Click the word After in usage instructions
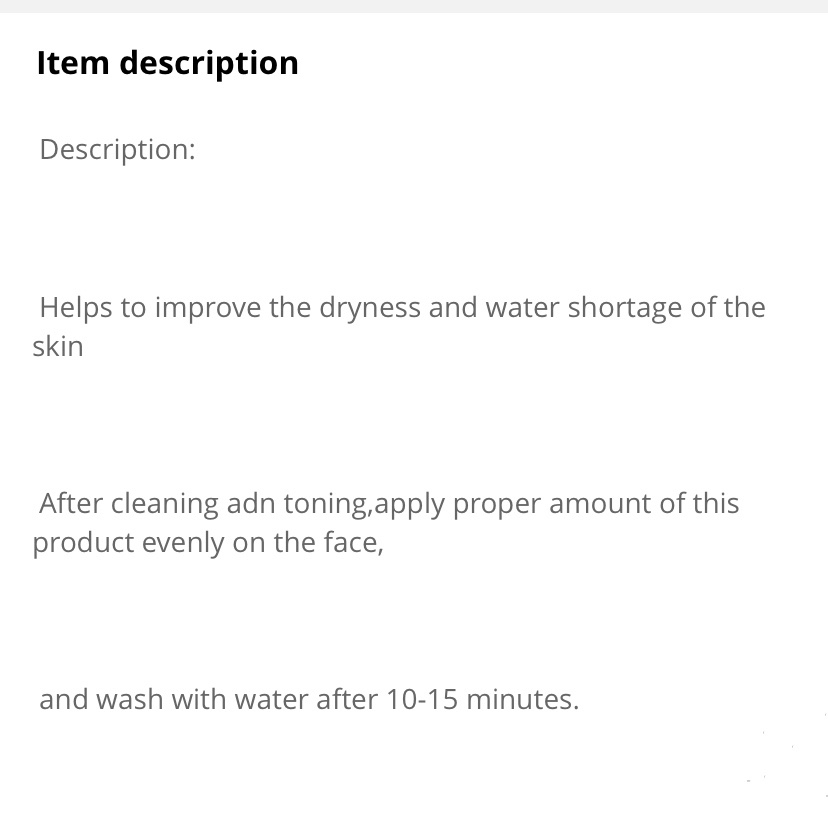 click(71, 503)
